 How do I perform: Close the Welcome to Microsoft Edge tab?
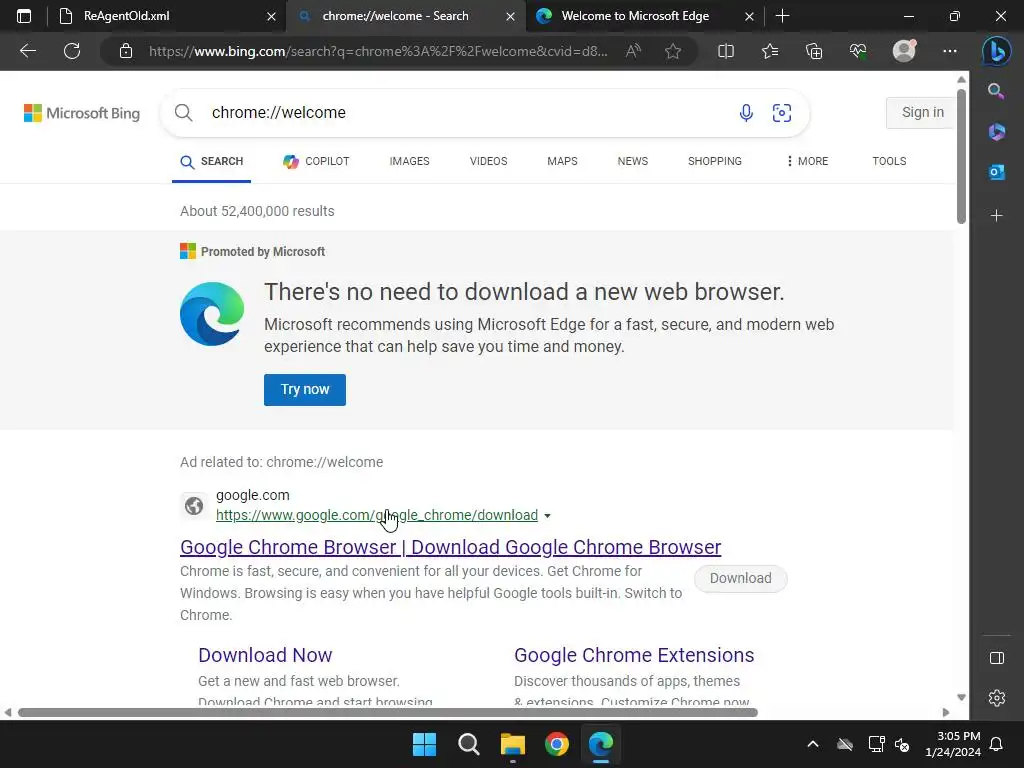coord(750,16)
